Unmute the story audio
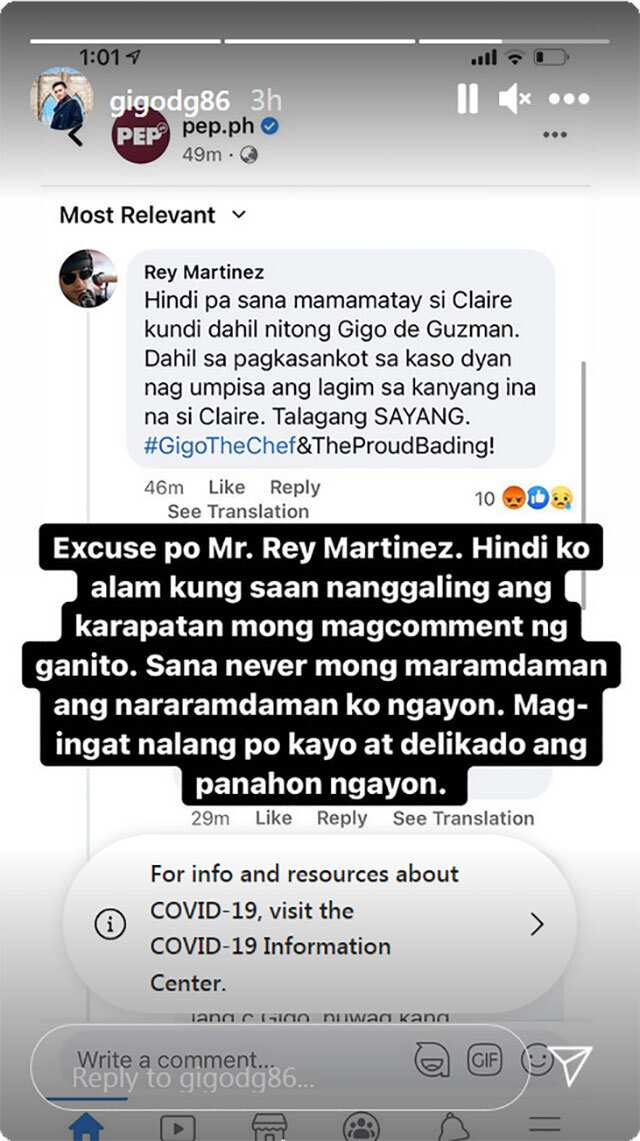 click(514, 98)
